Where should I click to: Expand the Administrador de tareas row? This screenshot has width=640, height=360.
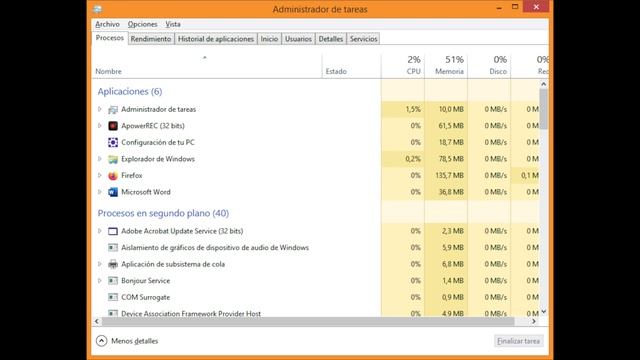pos(100,109)
